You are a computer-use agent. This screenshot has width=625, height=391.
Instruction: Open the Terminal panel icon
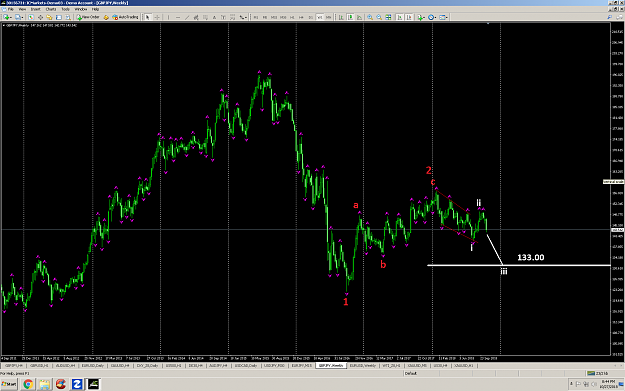(59, 17)
